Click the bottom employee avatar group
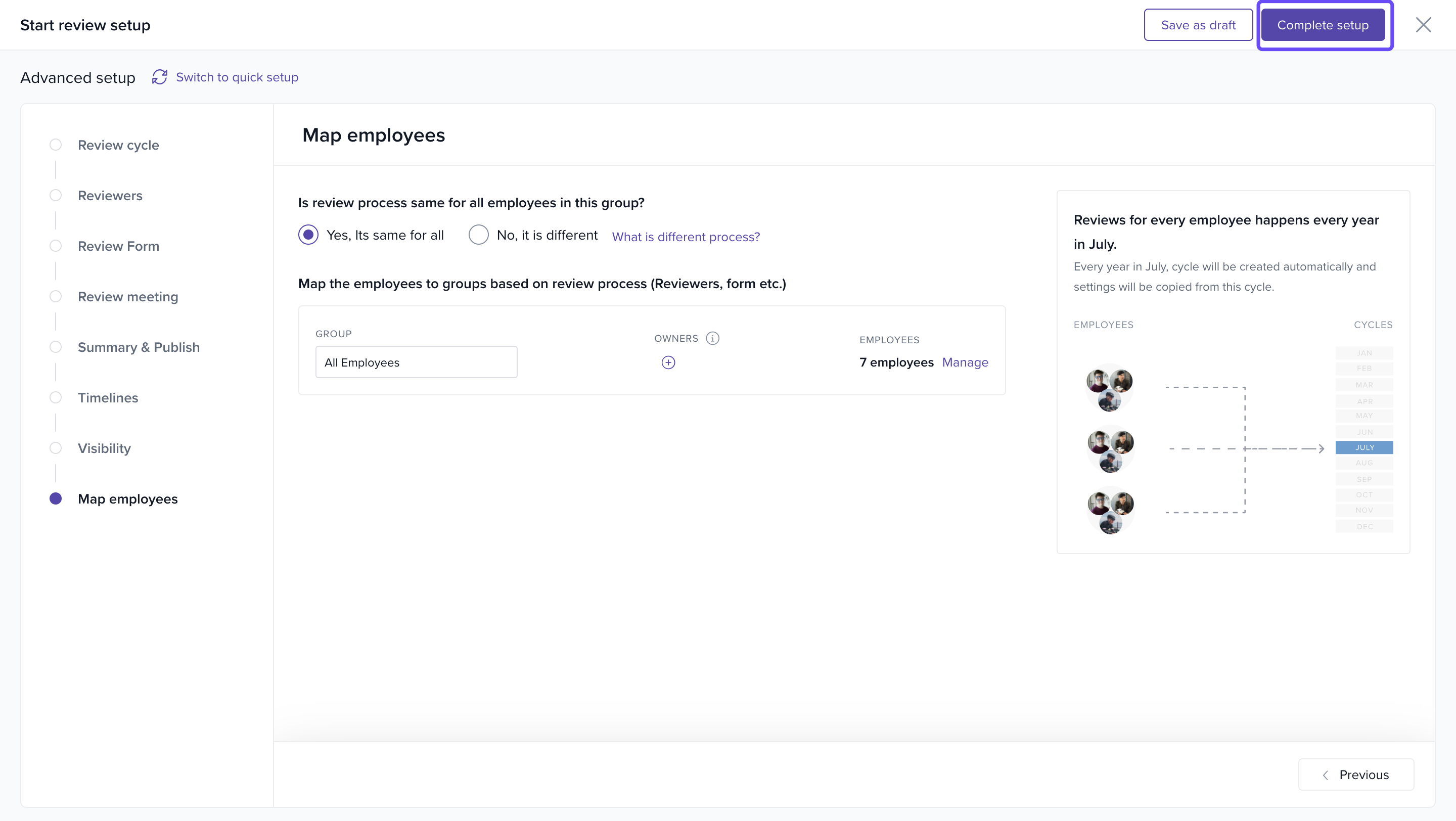Viewport: 1456px width, 821px height. 1110,511
